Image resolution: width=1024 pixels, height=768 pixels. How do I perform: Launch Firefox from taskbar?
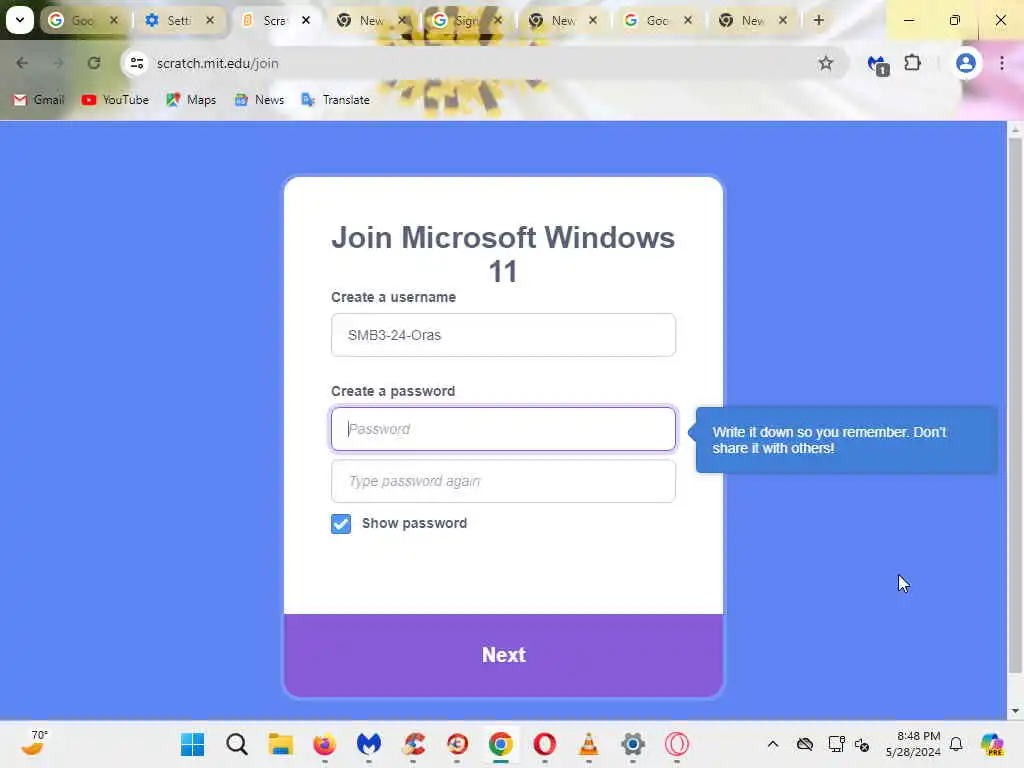[x=325, y=744]
